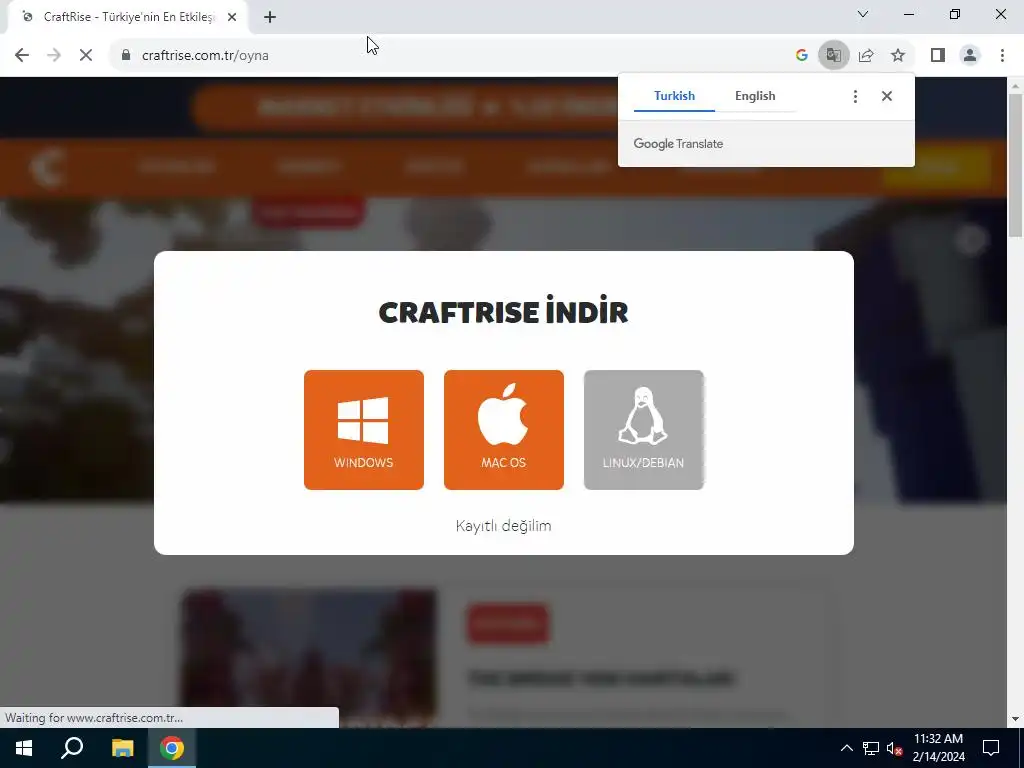
Task: Switch translate popup to English
Action: pyautogui.click(x=755, y=96)
